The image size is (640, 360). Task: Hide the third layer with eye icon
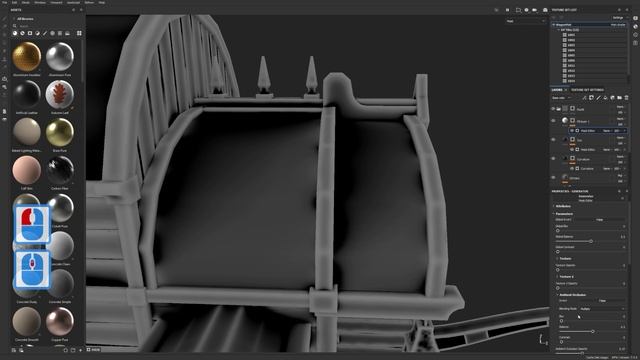pyautogui.click(x=553, y=140)
